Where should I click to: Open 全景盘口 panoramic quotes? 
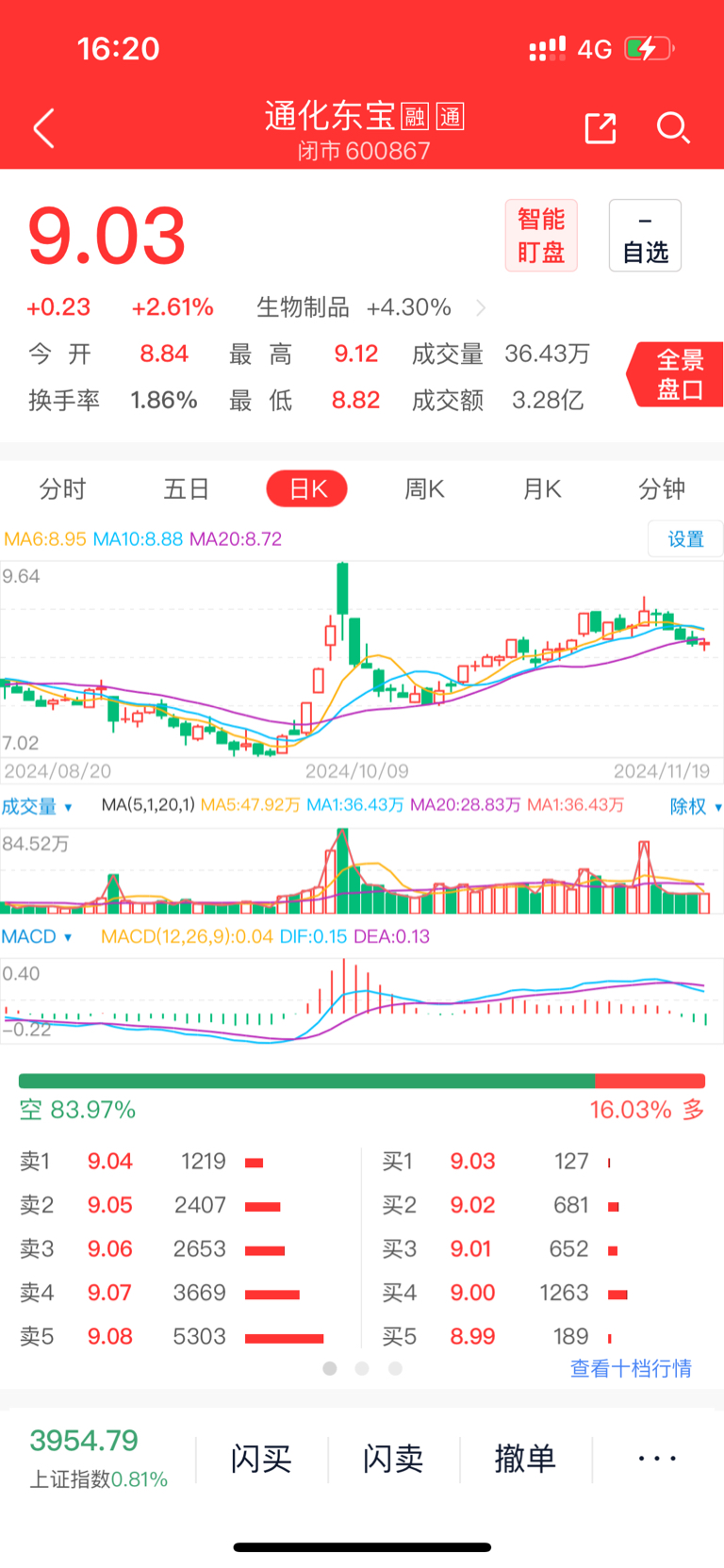tap(677, 374)
